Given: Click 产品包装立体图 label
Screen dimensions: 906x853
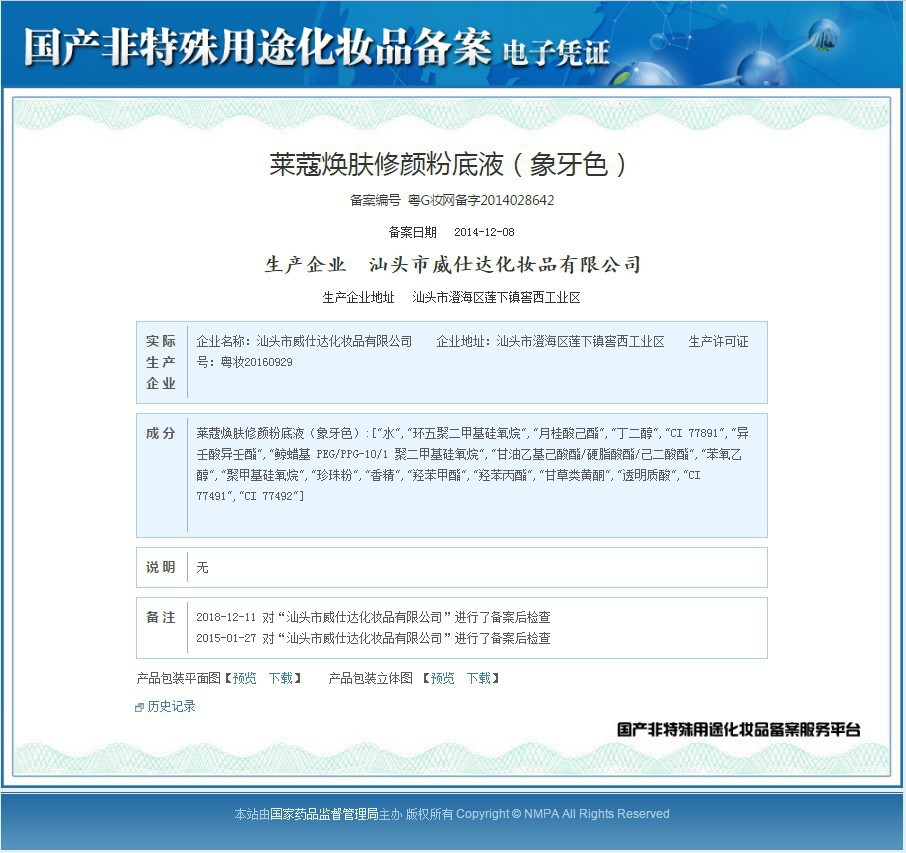Looking at the screenshot, I should (370, 678).
